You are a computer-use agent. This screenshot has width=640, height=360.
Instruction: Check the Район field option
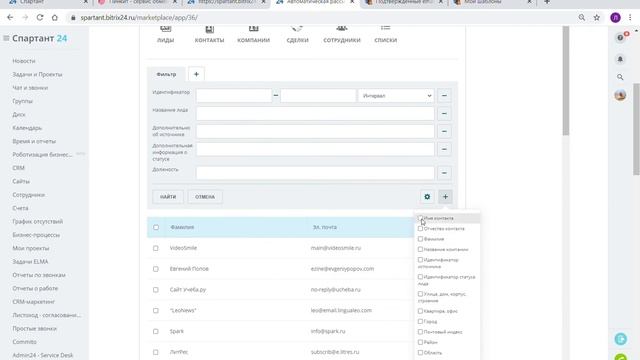coord(420,342)
